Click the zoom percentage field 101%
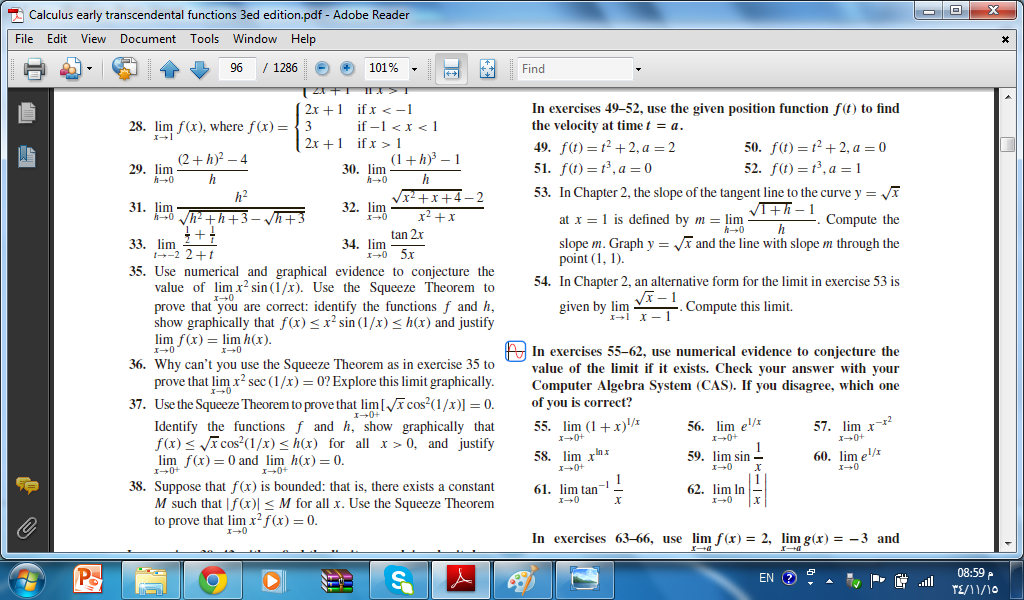This screenshot has width=1024, height=600. tap(385, 68)
